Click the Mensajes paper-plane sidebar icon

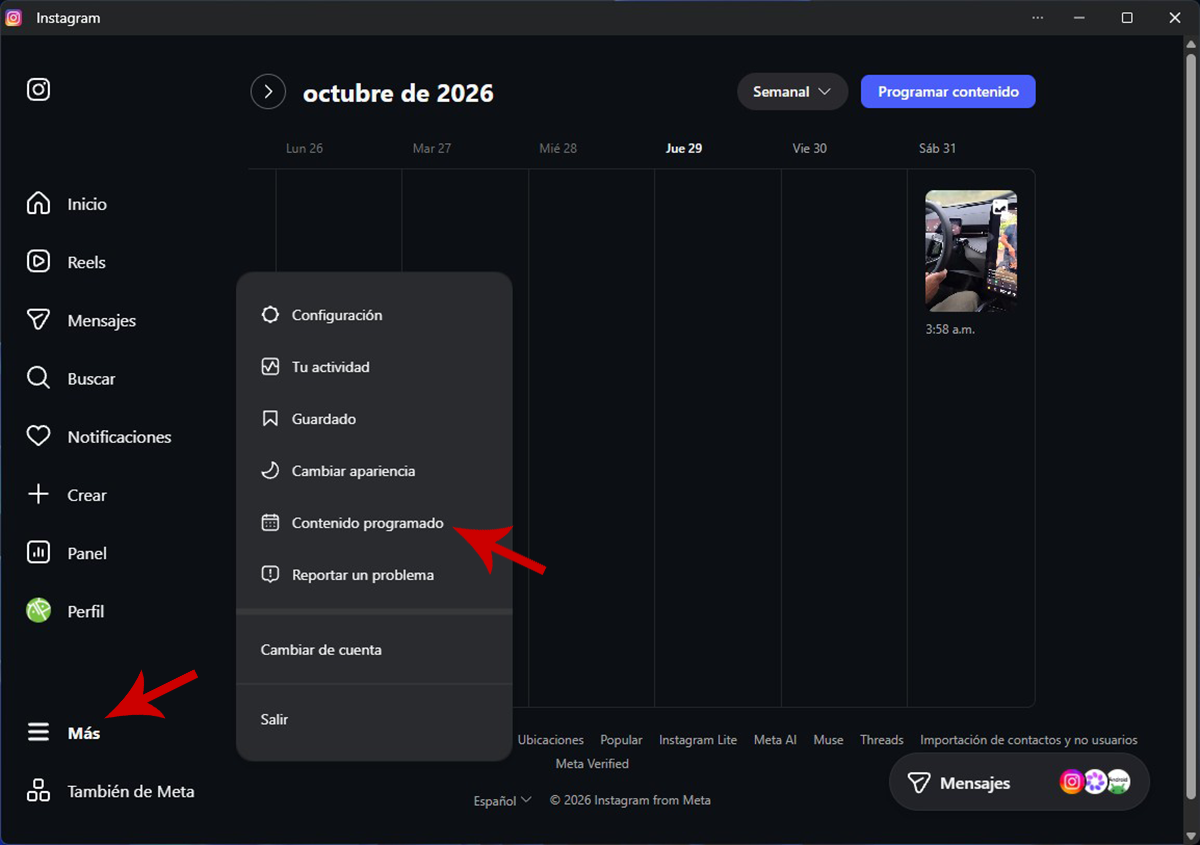38,320
